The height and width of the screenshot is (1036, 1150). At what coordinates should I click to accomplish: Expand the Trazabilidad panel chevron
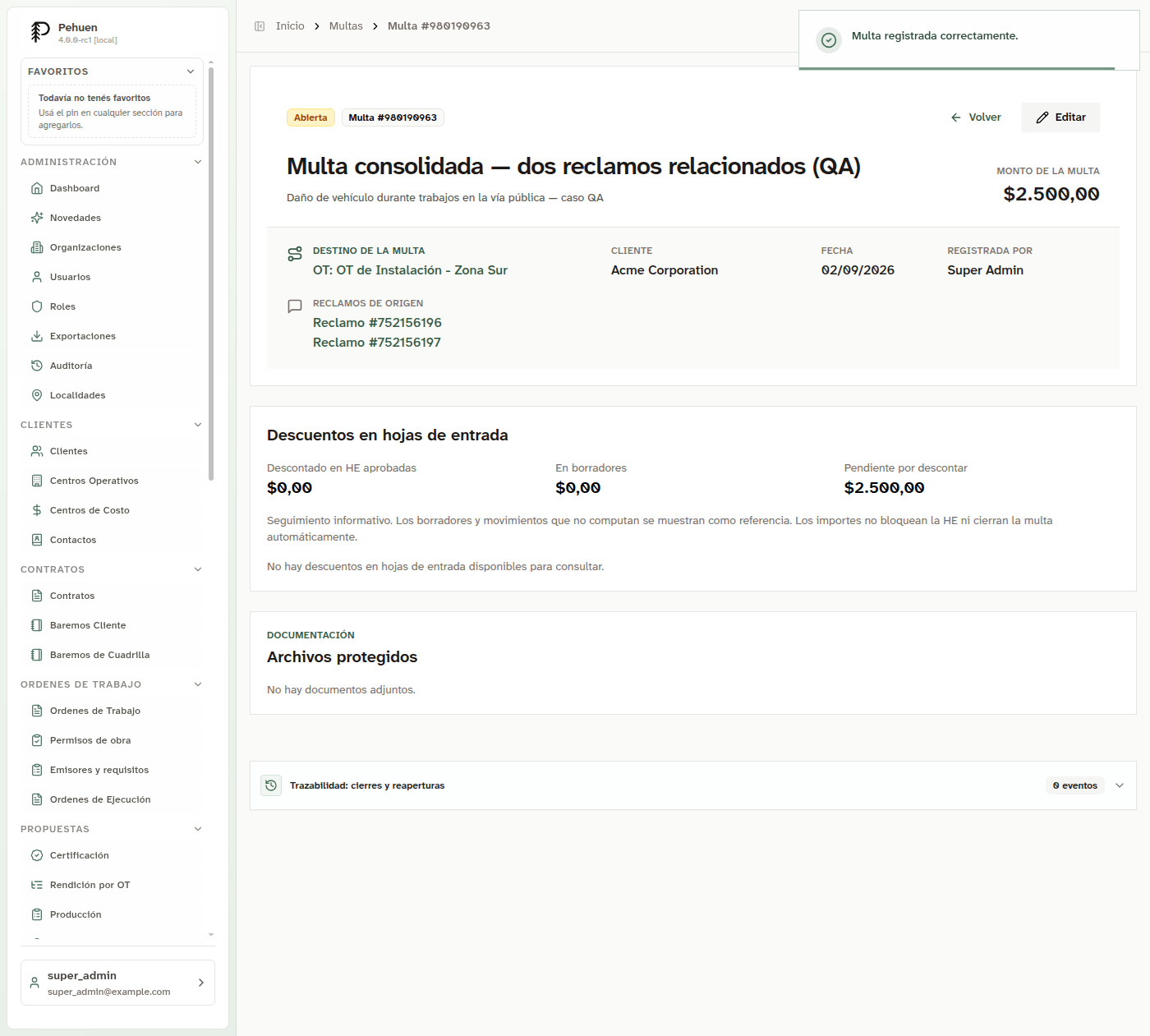pos(1120,785)
